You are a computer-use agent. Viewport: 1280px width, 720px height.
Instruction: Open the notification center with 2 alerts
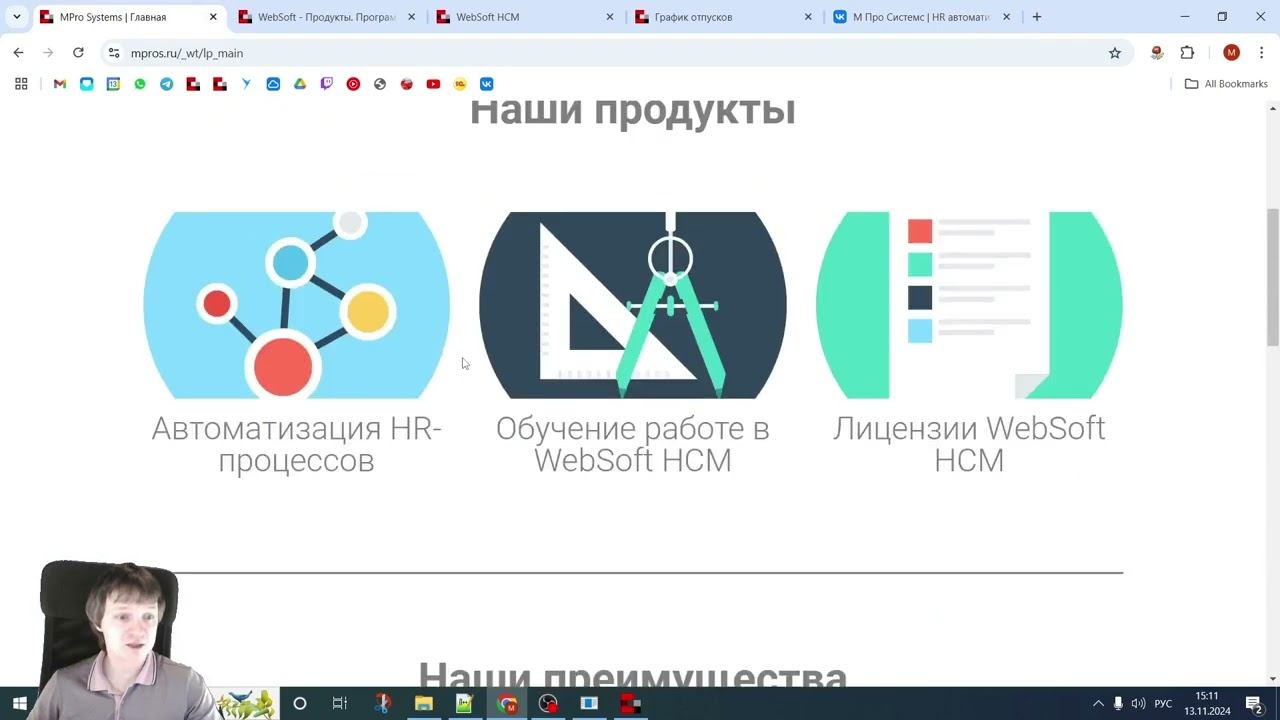(x=1254, y=703)
